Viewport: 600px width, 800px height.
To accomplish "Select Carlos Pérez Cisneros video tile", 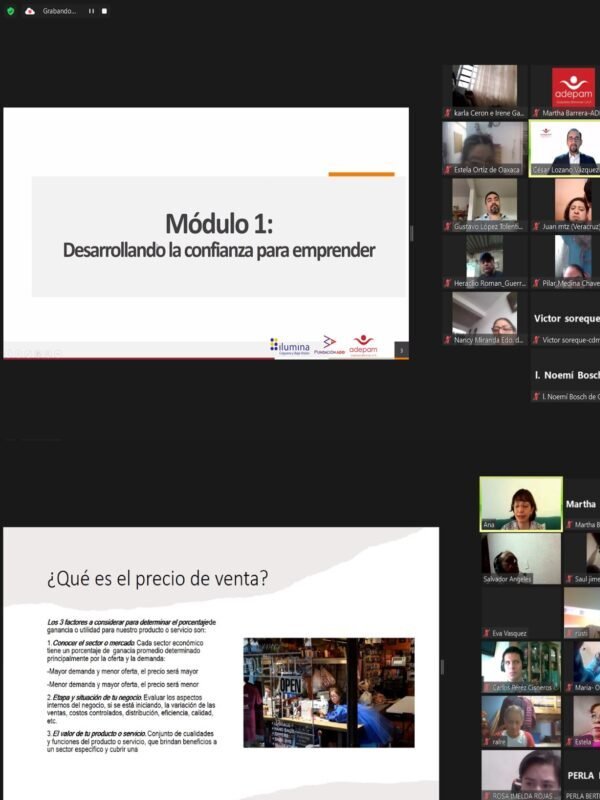I will [521, 667].
